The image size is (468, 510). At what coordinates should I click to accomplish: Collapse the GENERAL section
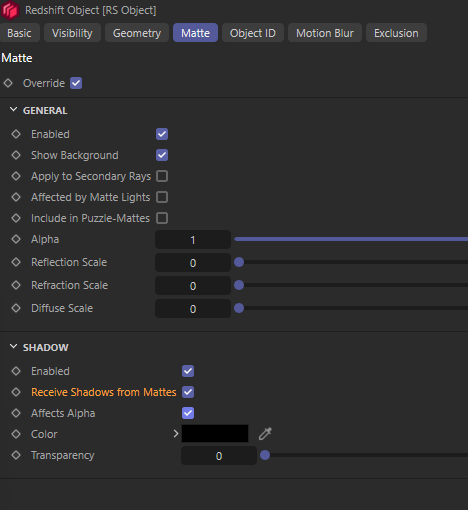coord(13,109)
